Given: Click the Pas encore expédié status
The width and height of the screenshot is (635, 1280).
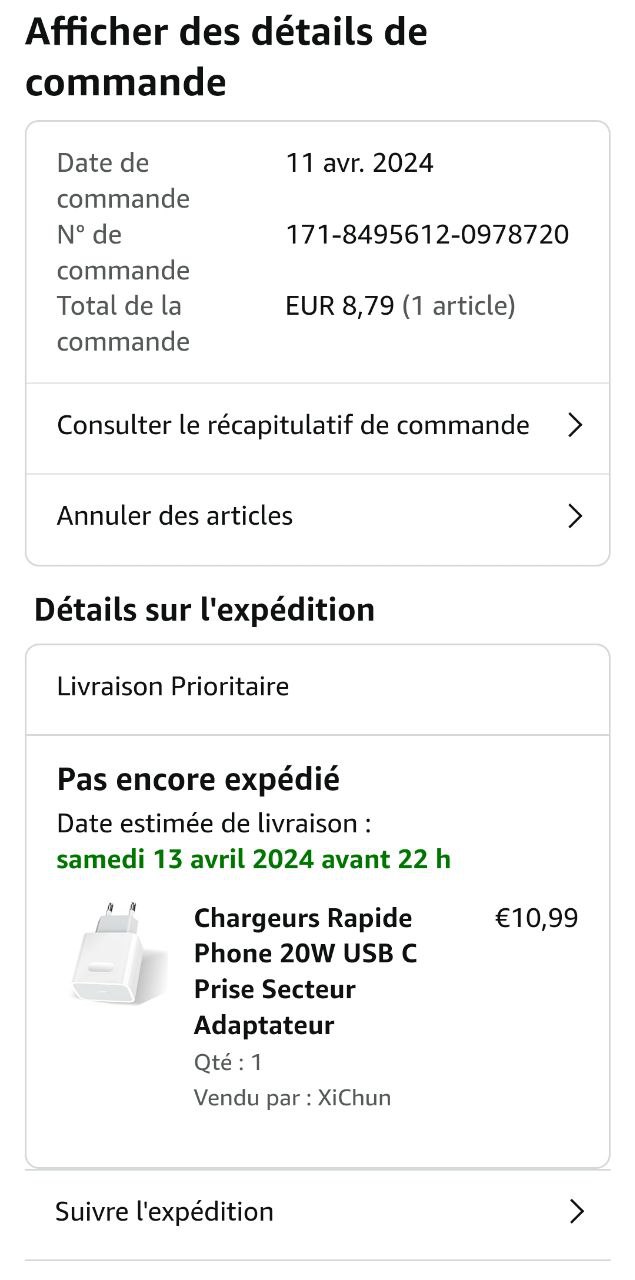Looking at the screenshot, I should [198, 779].
